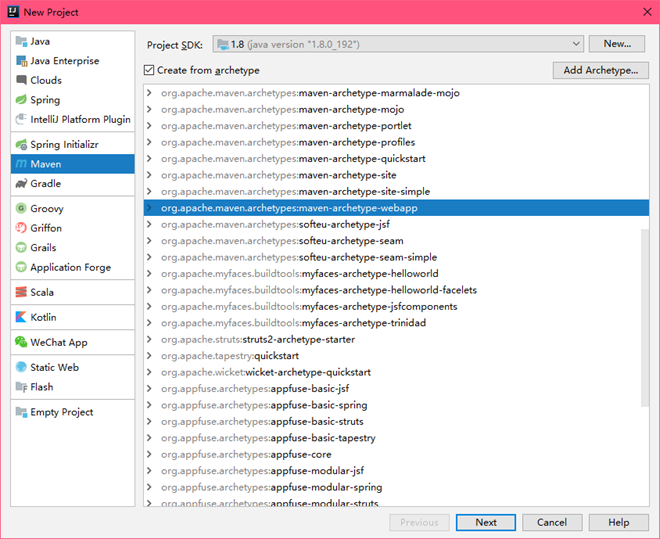Select myfaces-archetype-jsfcomponents row
The height and width of the screenshot is (539, 660).
click(x=396, y=306)
